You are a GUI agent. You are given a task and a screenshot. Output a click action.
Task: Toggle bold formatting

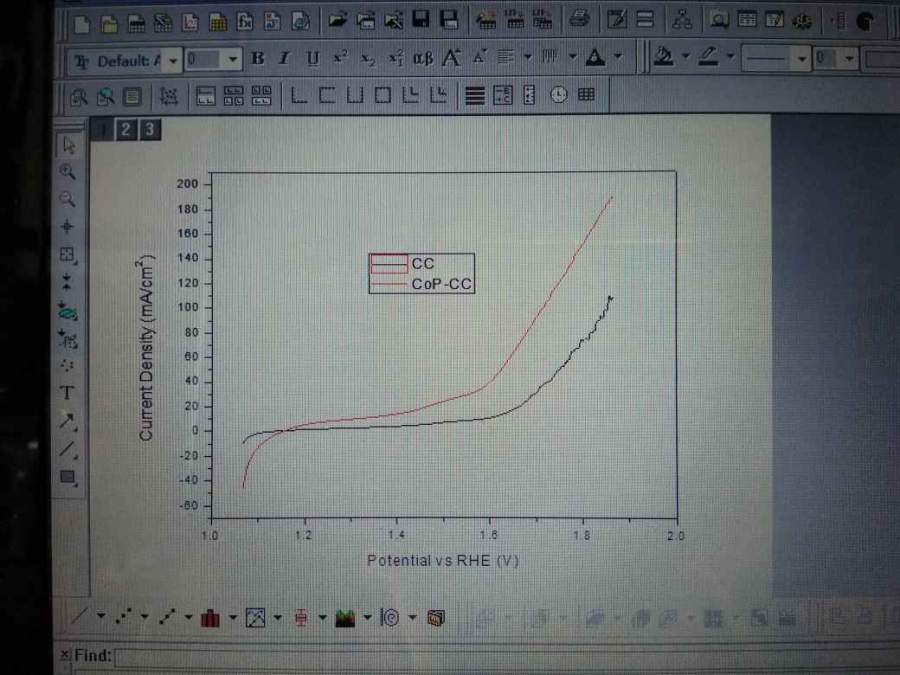pos(258,59)
